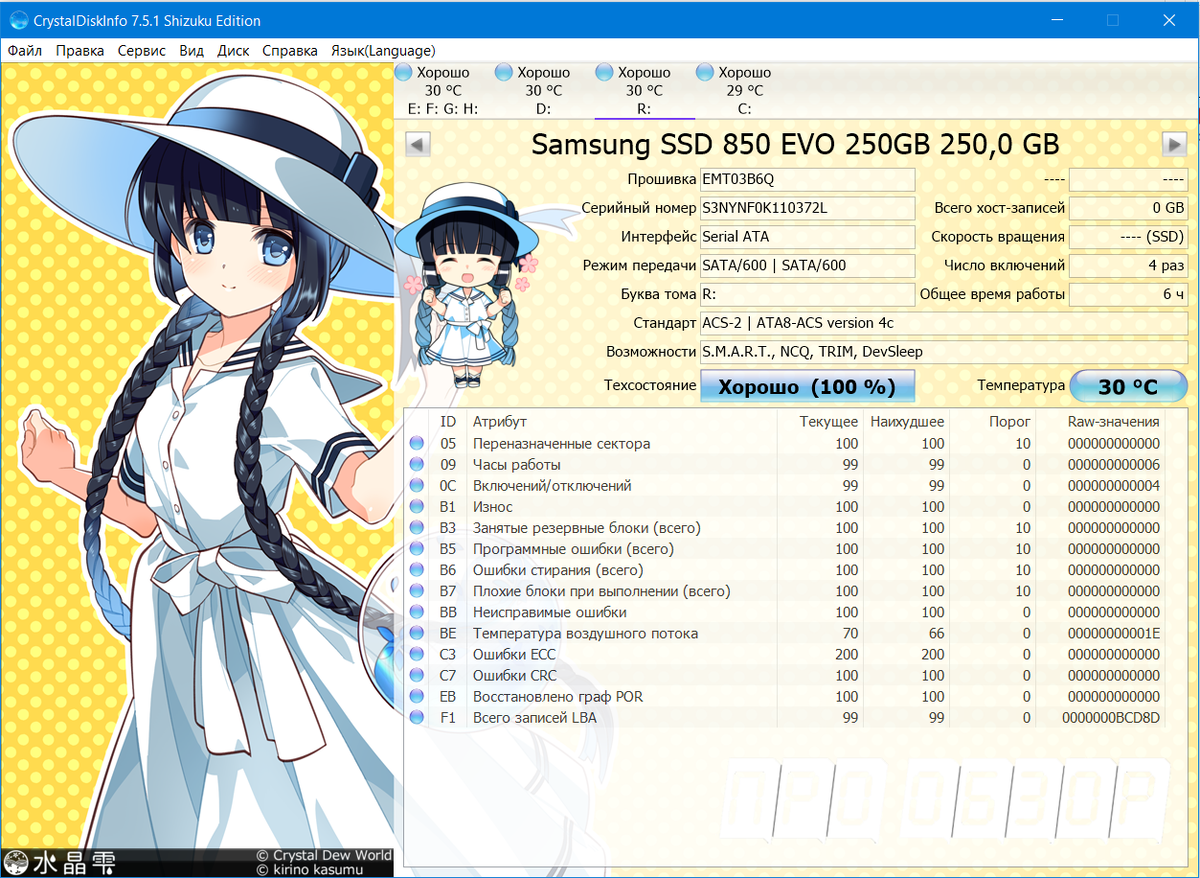Click the drive letter field R:
Screen dimensions: 1200x878
[x=807, y=295]
